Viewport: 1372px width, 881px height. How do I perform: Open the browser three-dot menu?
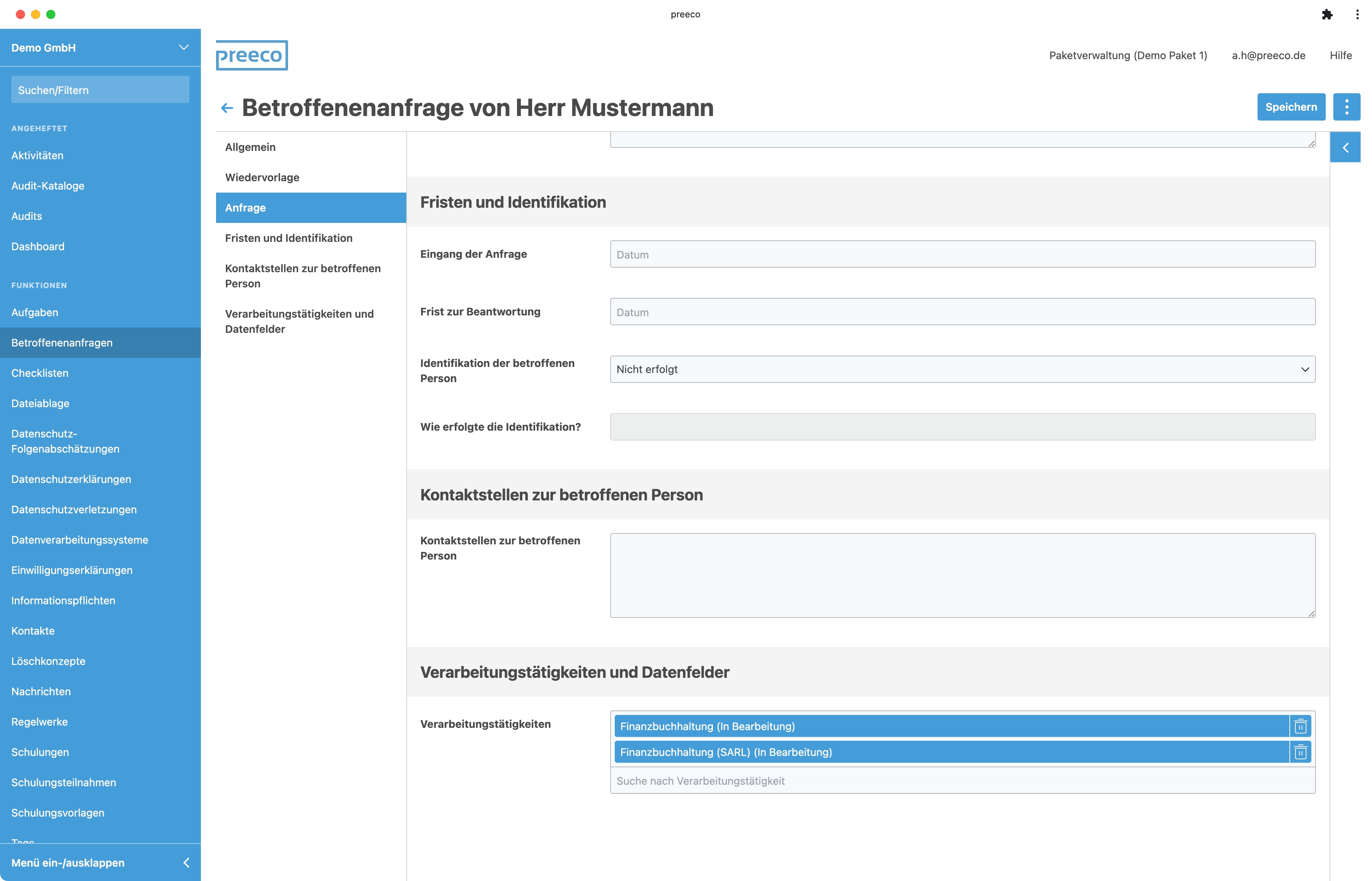[x=1357, y=14]
